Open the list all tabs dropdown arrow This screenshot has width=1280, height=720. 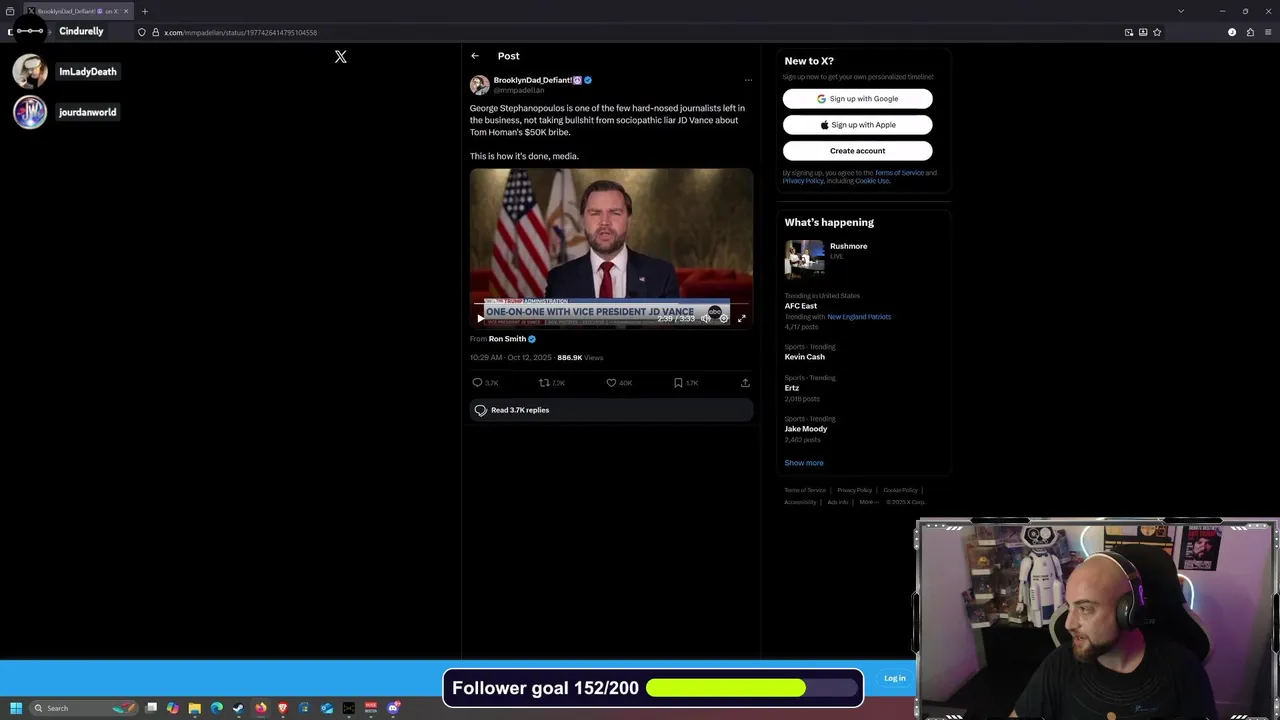(x=1181, y=11)
